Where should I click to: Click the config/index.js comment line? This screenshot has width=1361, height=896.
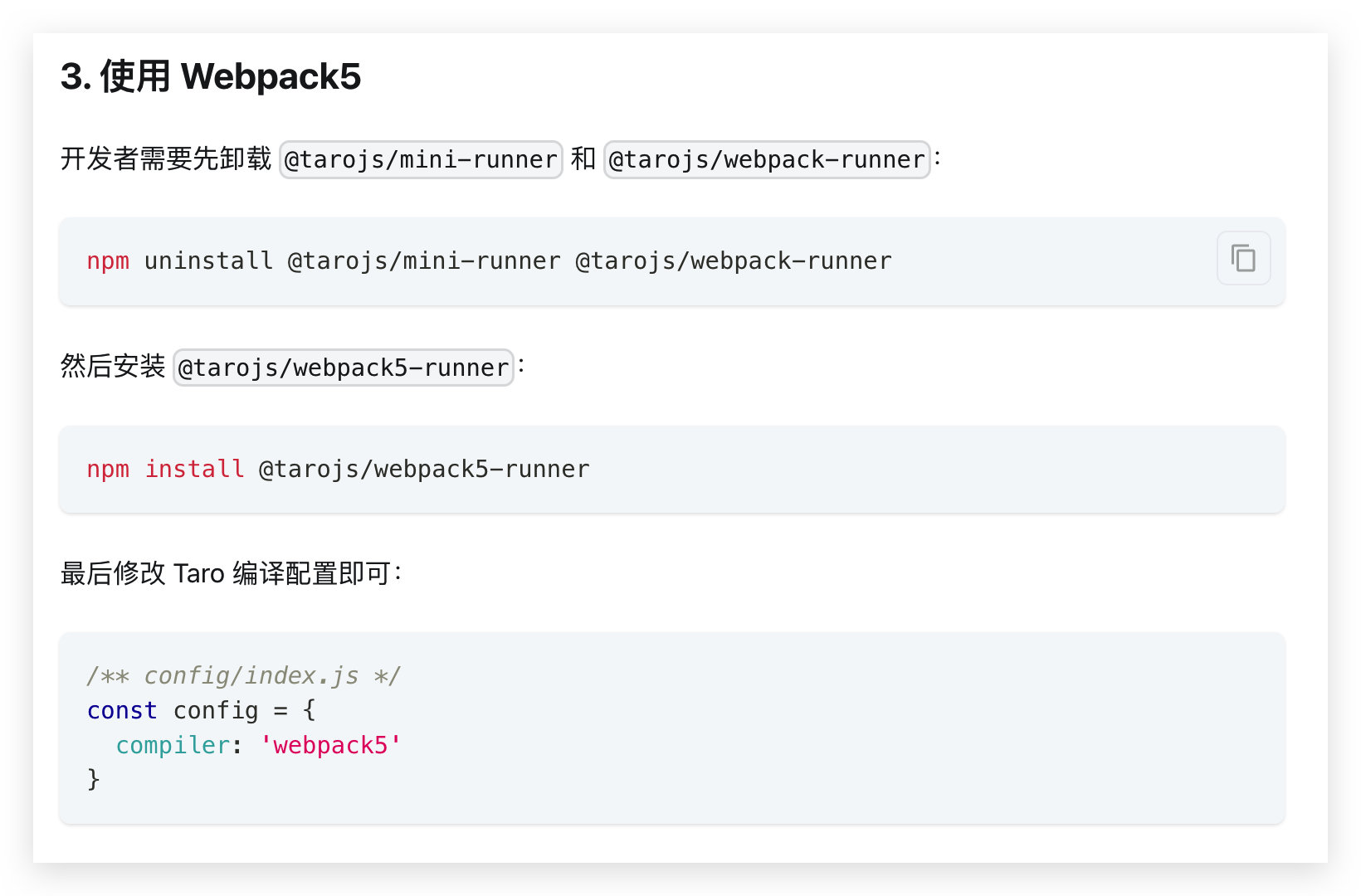click(244, 676)
